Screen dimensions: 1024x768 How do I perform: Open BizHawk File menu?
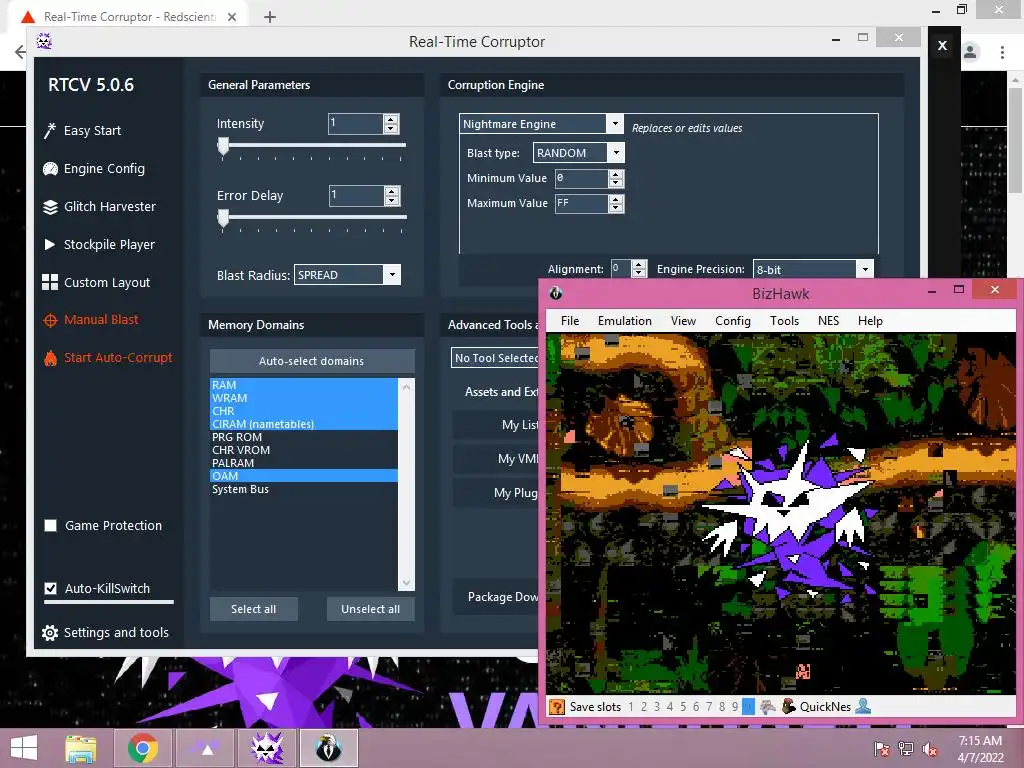pyautogui.click(x=569, y=321)
